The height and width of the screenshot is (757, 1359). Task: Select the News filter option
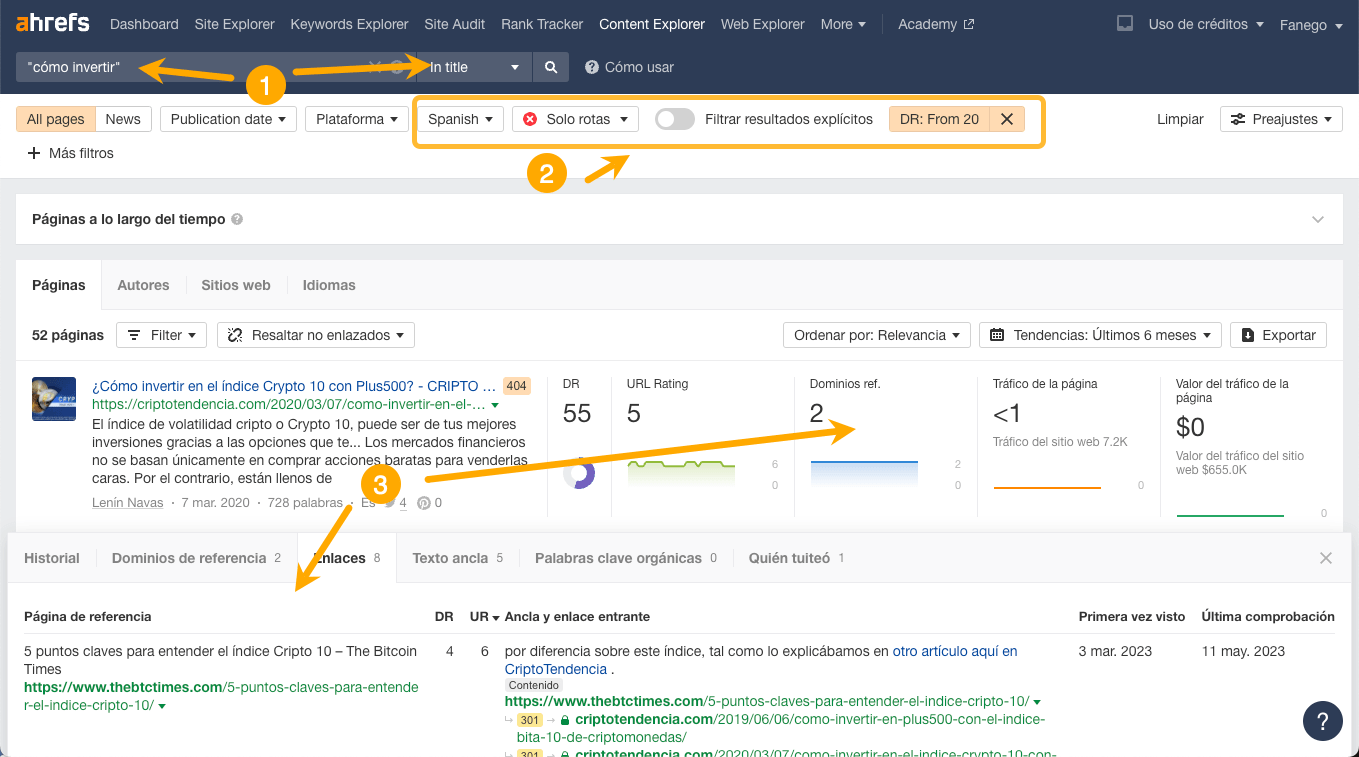123,118
